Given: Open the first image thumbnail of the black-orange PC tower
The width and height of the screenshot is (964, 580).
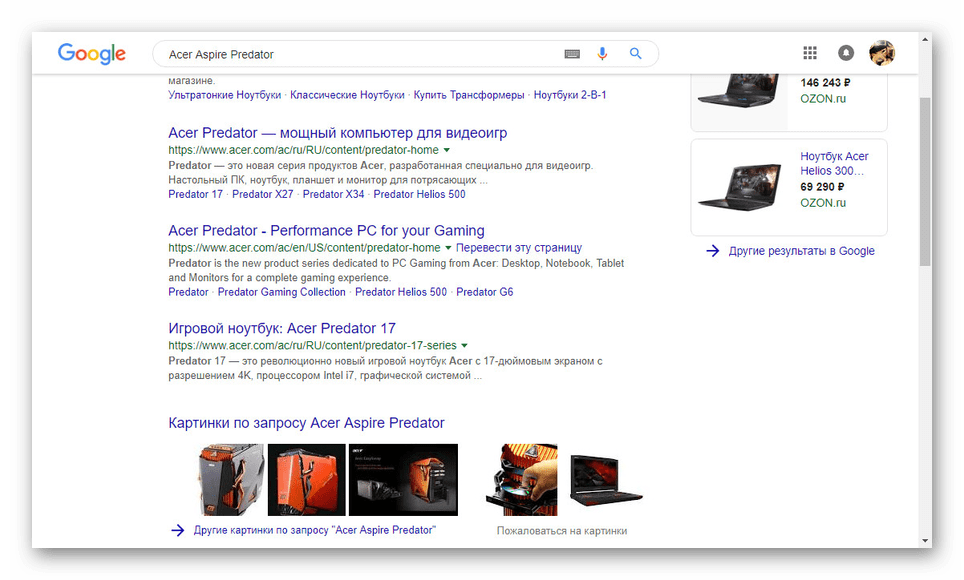Looking at the screenshot, I should click(231, 480).
